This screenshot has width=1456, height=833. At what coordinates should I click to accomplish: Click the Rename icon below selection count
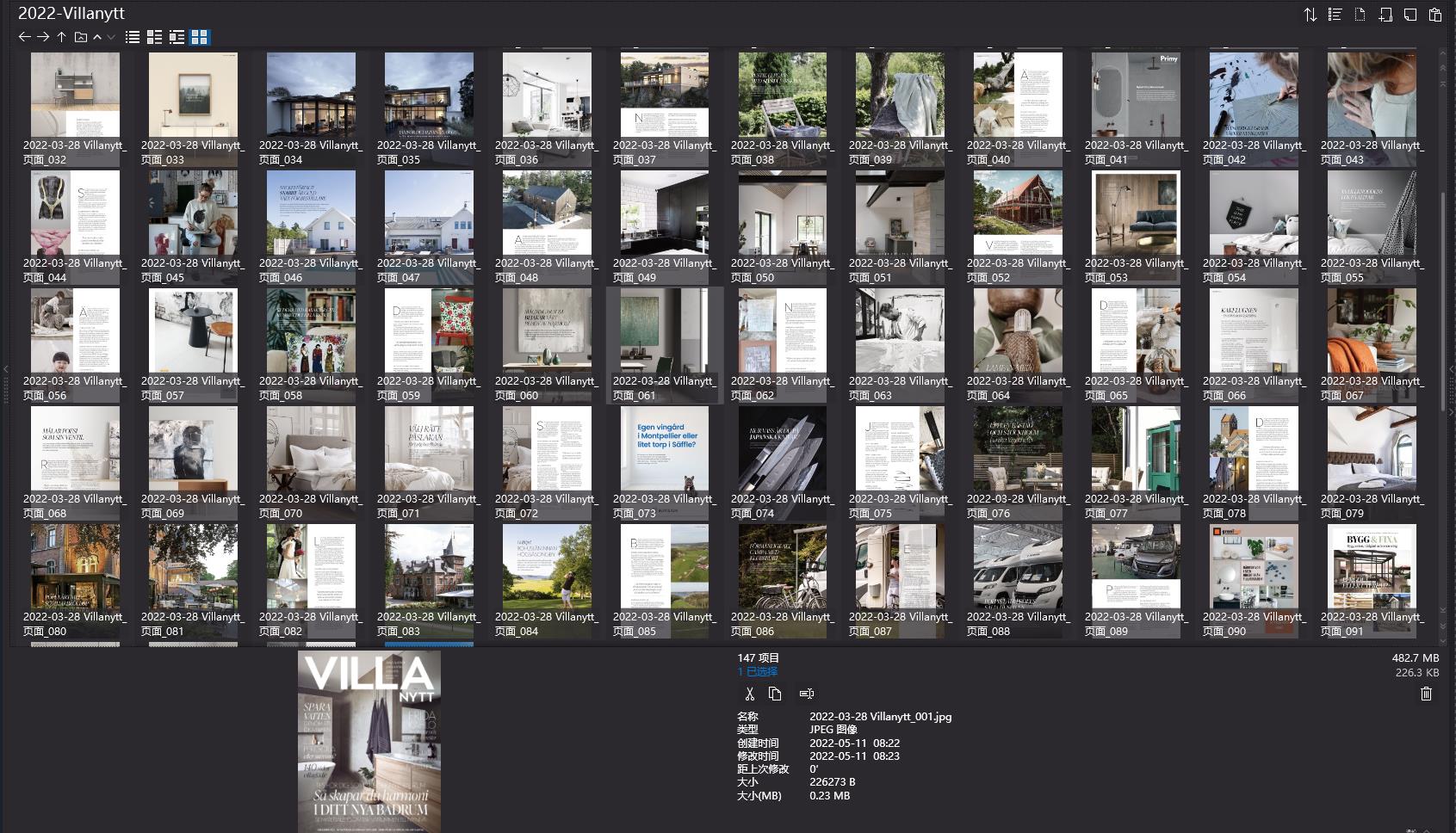pyautogui.click(x=806, y=694)
